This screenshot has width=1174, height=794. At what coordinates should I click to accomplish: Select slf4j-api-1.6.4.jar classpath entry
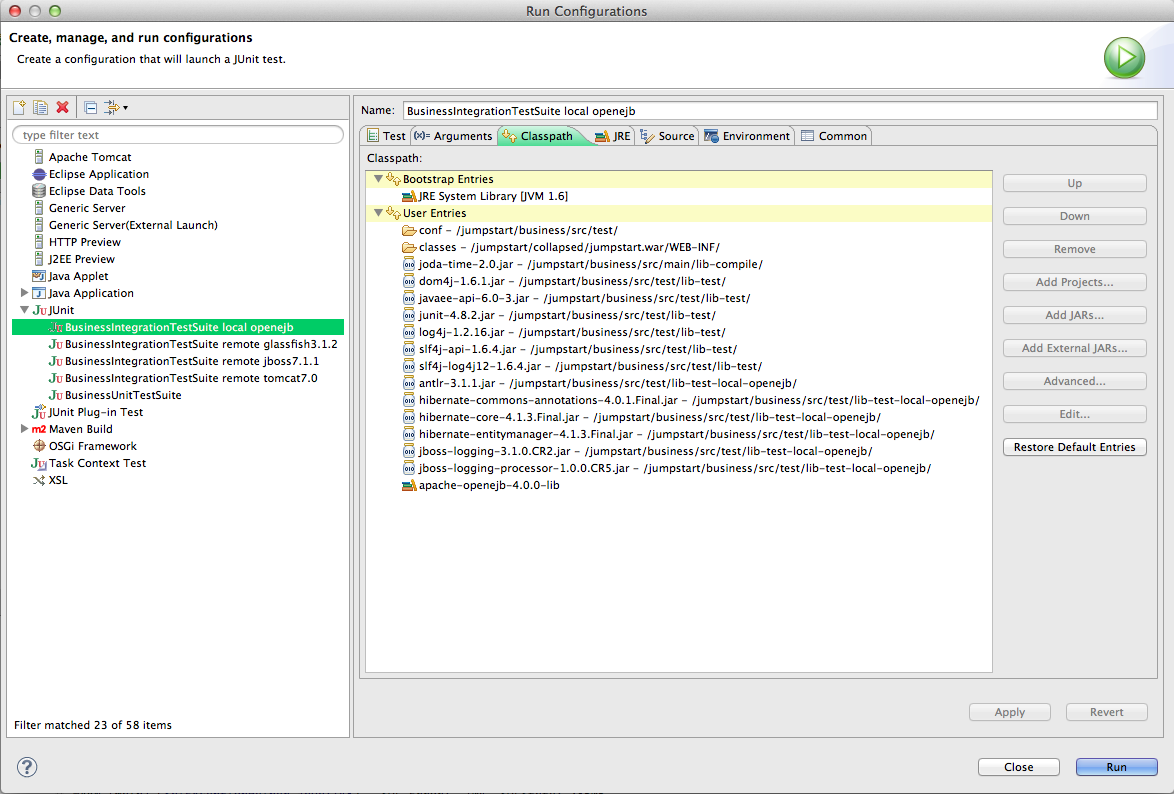[x=570, y=349]
